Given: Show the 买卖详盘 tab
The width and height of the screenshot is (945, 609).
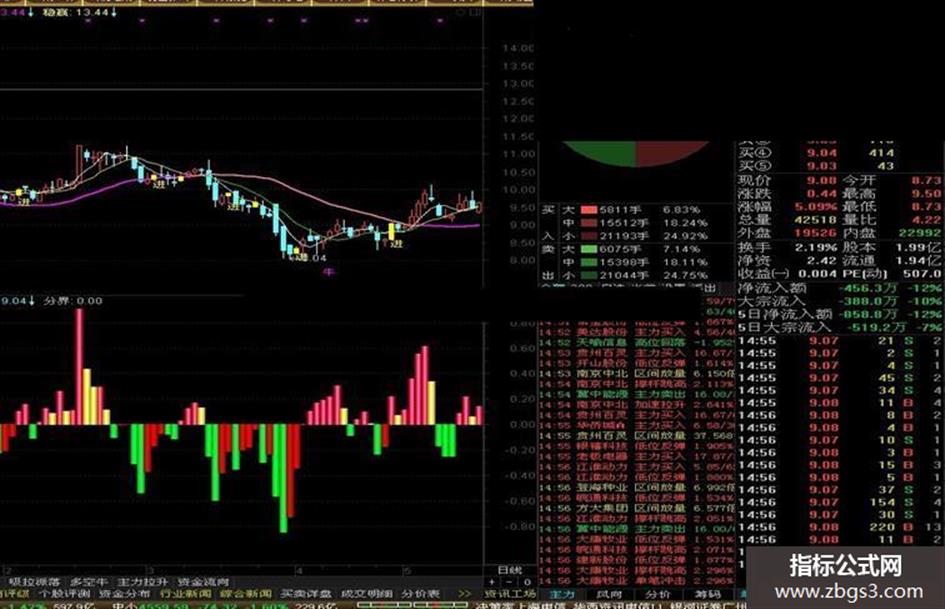Looking at the screenshot, I should click(x=306, y=594).
